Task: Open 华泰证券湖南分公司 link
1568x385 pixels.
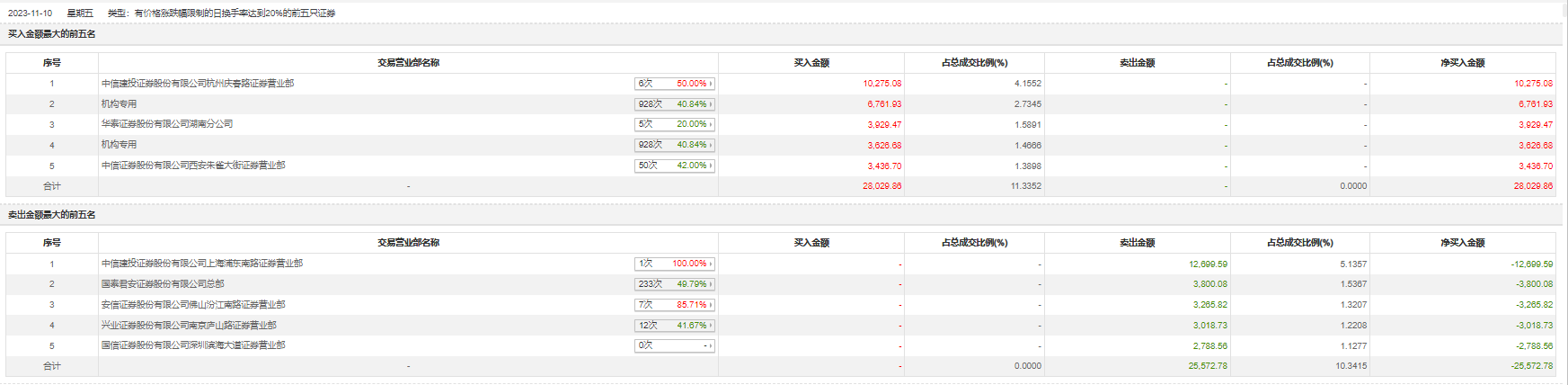Action: click(166, 124)
